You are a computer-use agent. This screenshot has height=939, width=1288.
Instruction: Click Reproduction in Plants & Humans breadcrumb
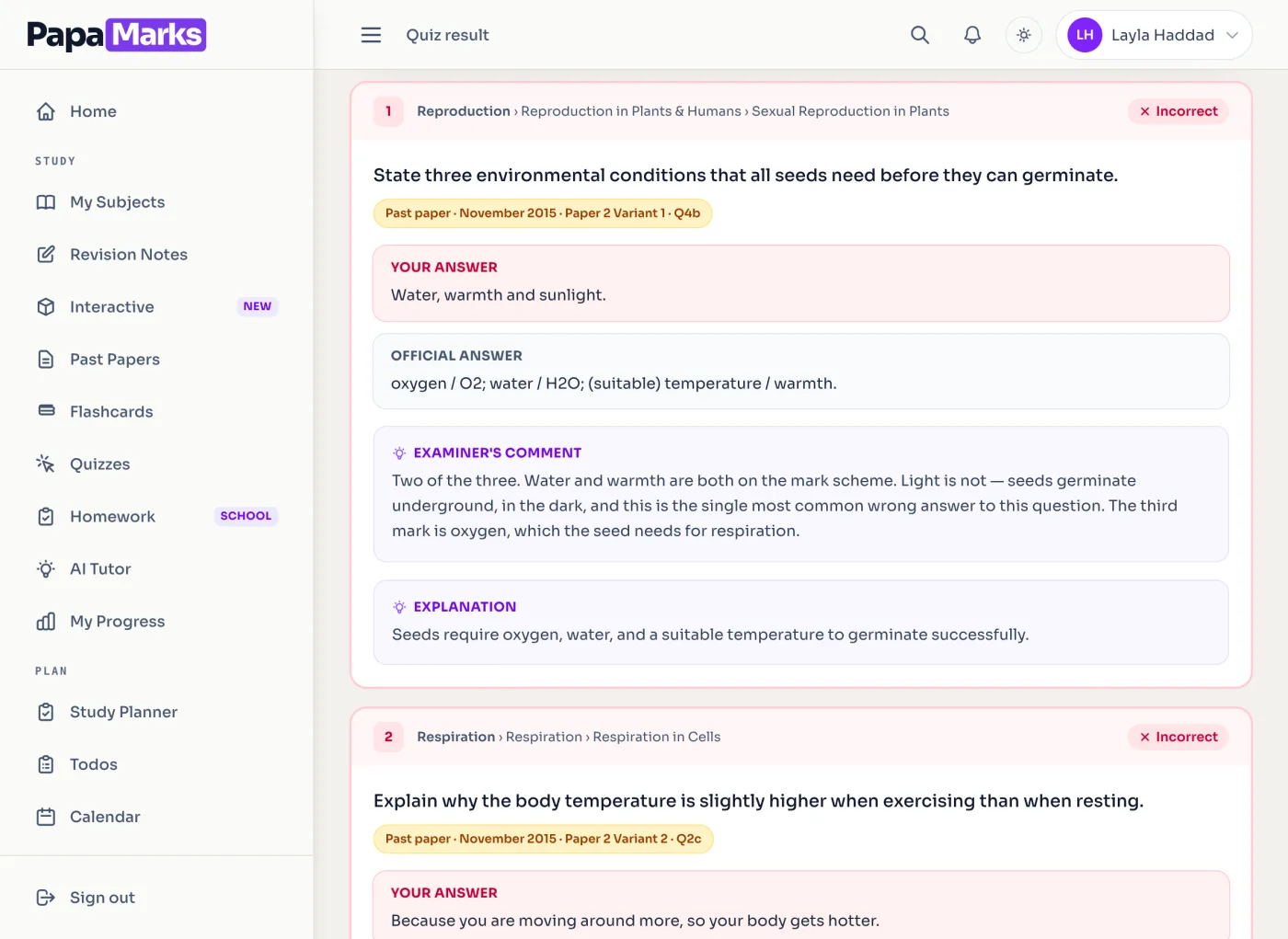[x=631, y=111]
